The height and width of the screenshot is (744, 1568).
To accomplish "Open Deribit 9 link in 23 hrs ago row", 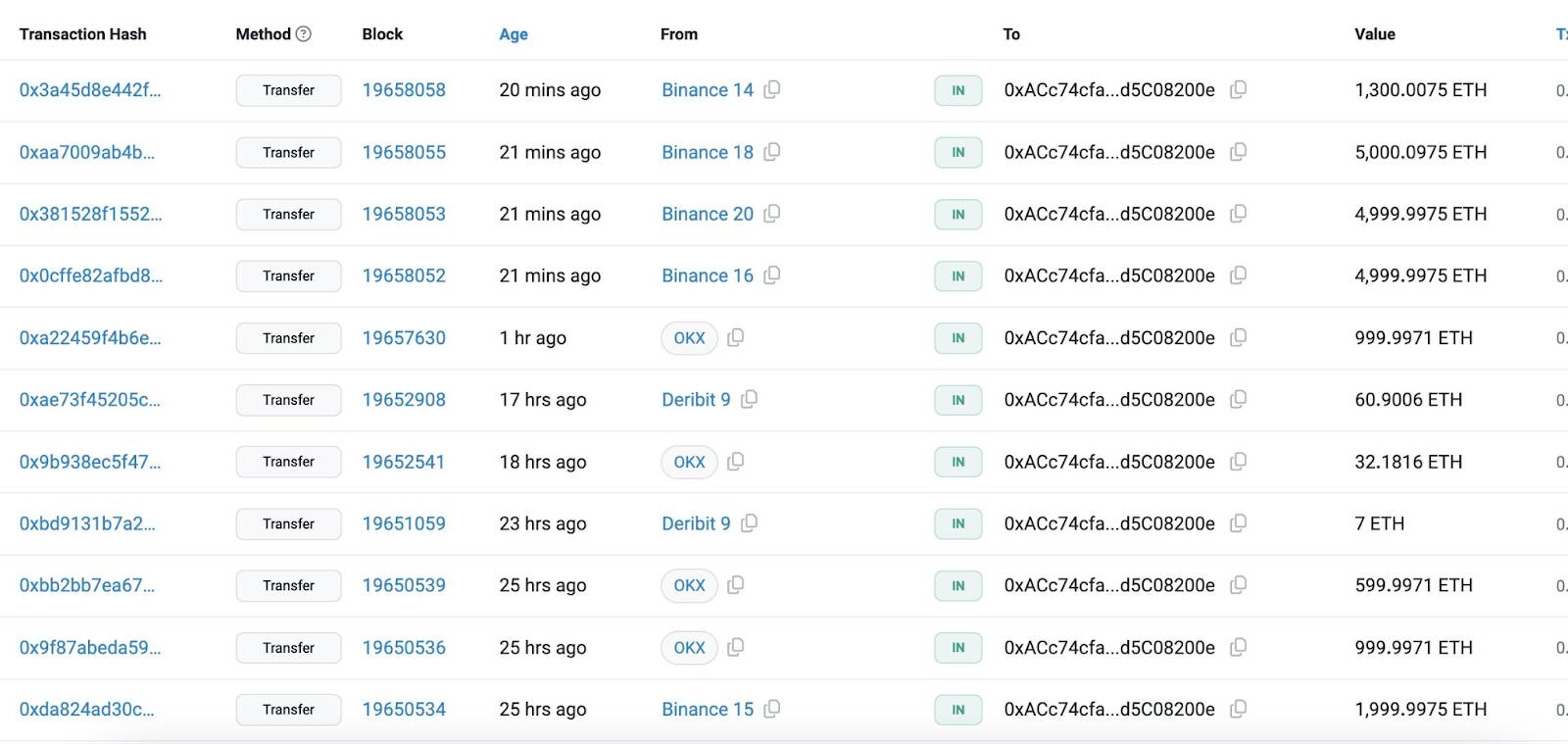I will tap(696, 523).
